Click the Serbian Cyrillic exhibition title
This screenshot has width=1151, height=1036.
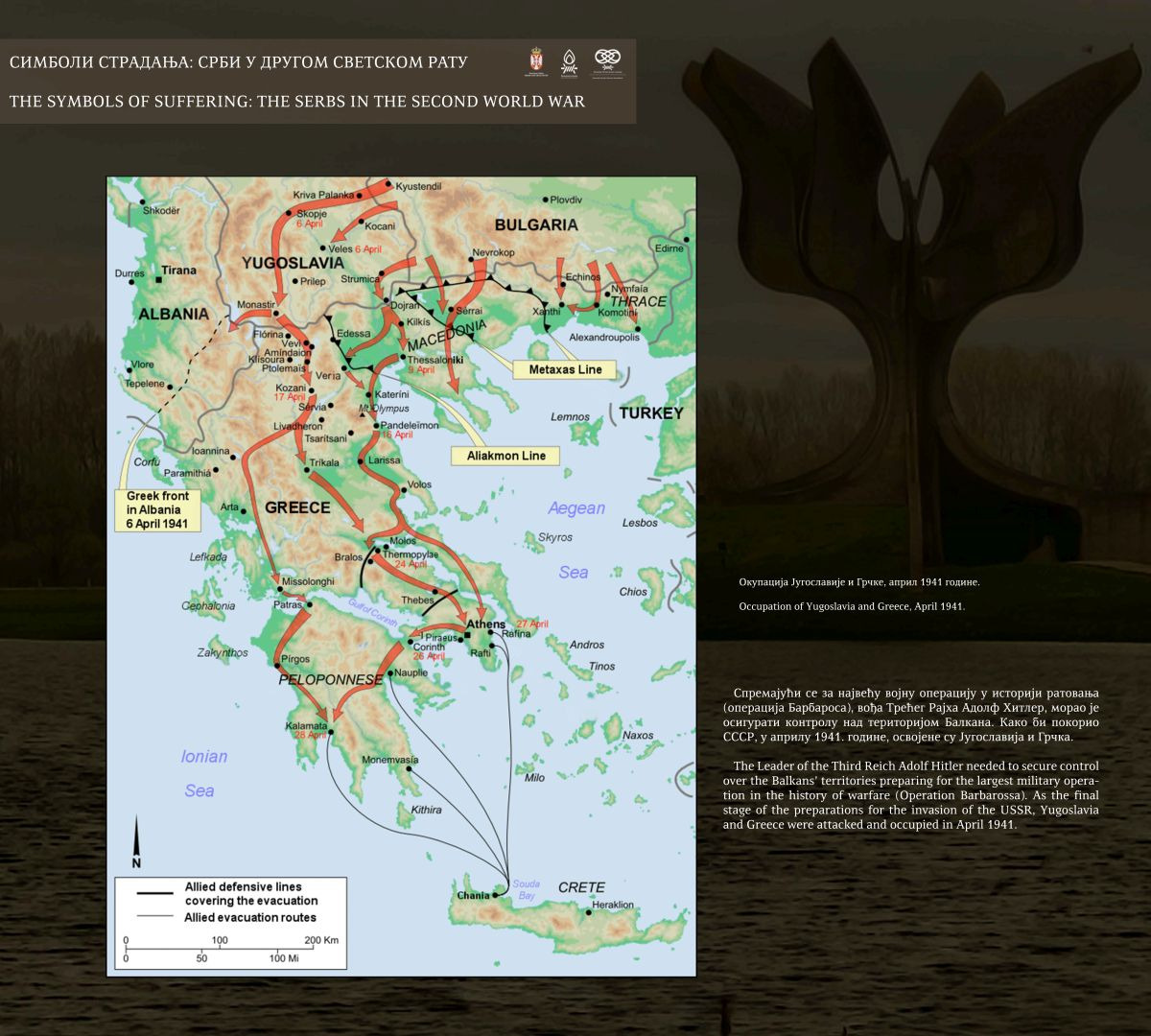click(x=238, y=62)
